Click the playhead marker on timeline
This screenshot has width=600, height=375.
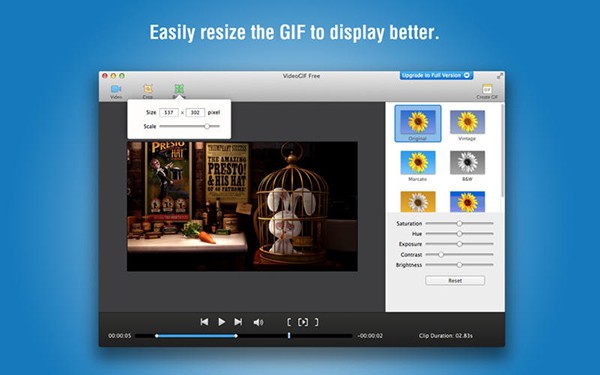coord(289,336)
